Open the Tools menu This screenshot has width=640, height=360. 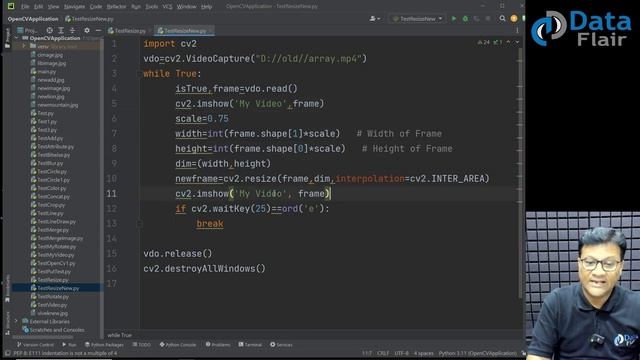pyautogui.click(x=151, y=7)
